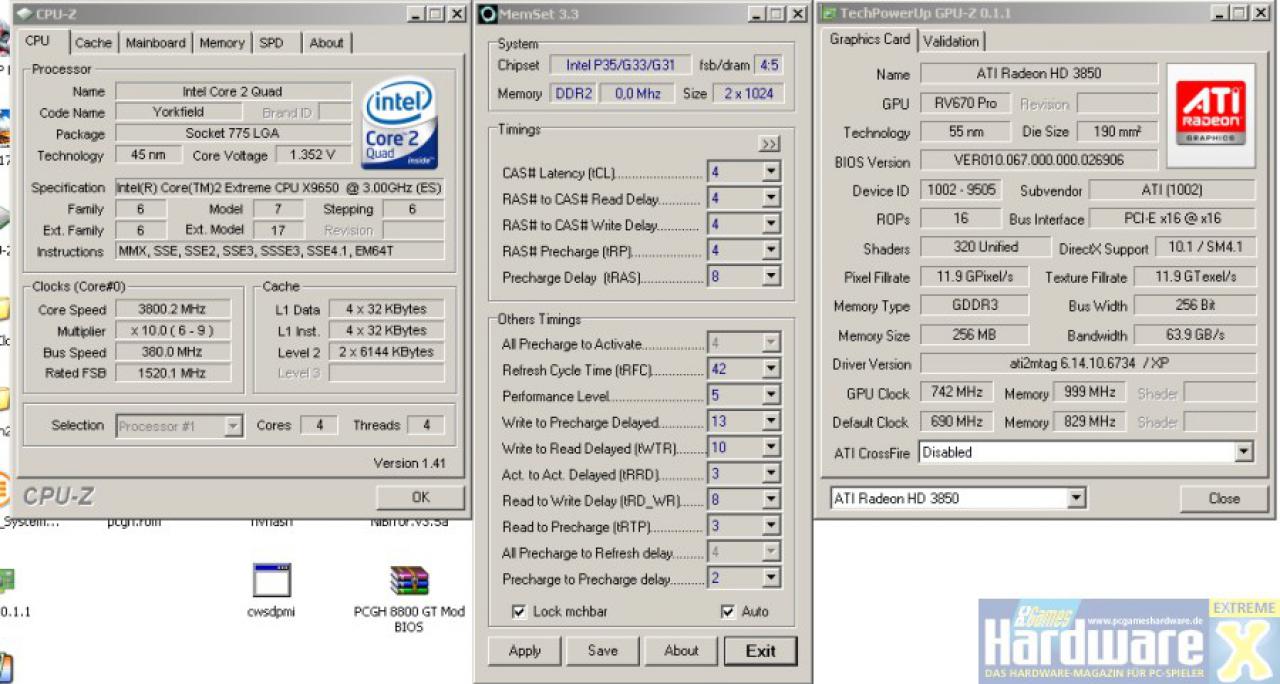1280x684 pixels.
Task: Click the Default Clock 690 MHz value
Action: pos(957,422)
